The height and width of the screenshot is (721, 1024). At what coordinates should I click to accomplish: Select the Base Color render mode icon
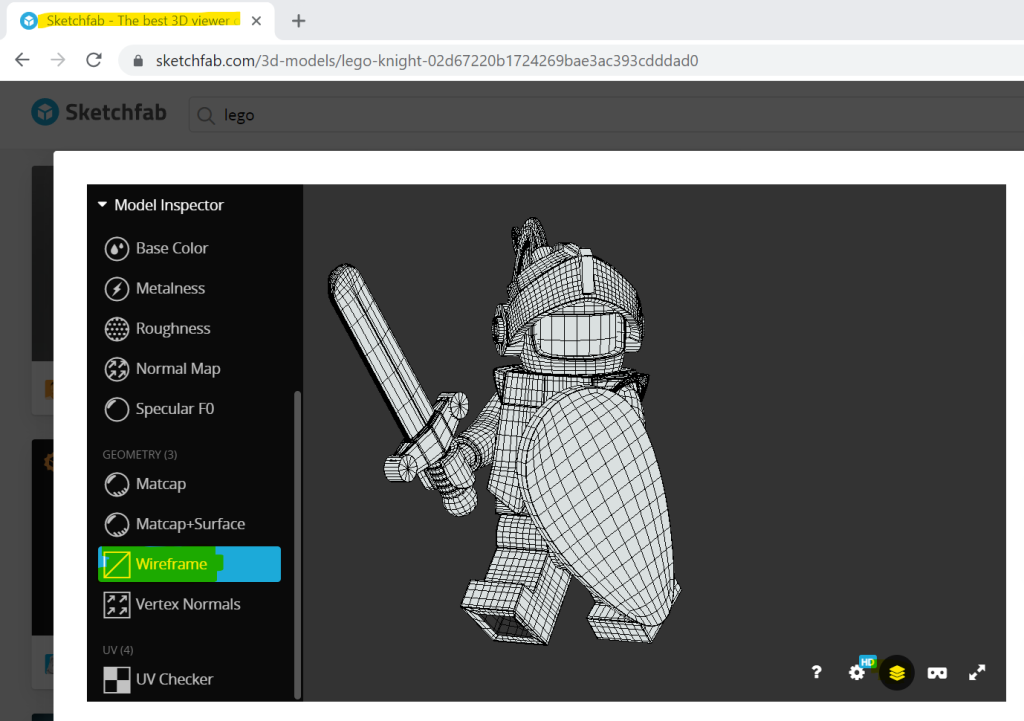coord(117,249)
